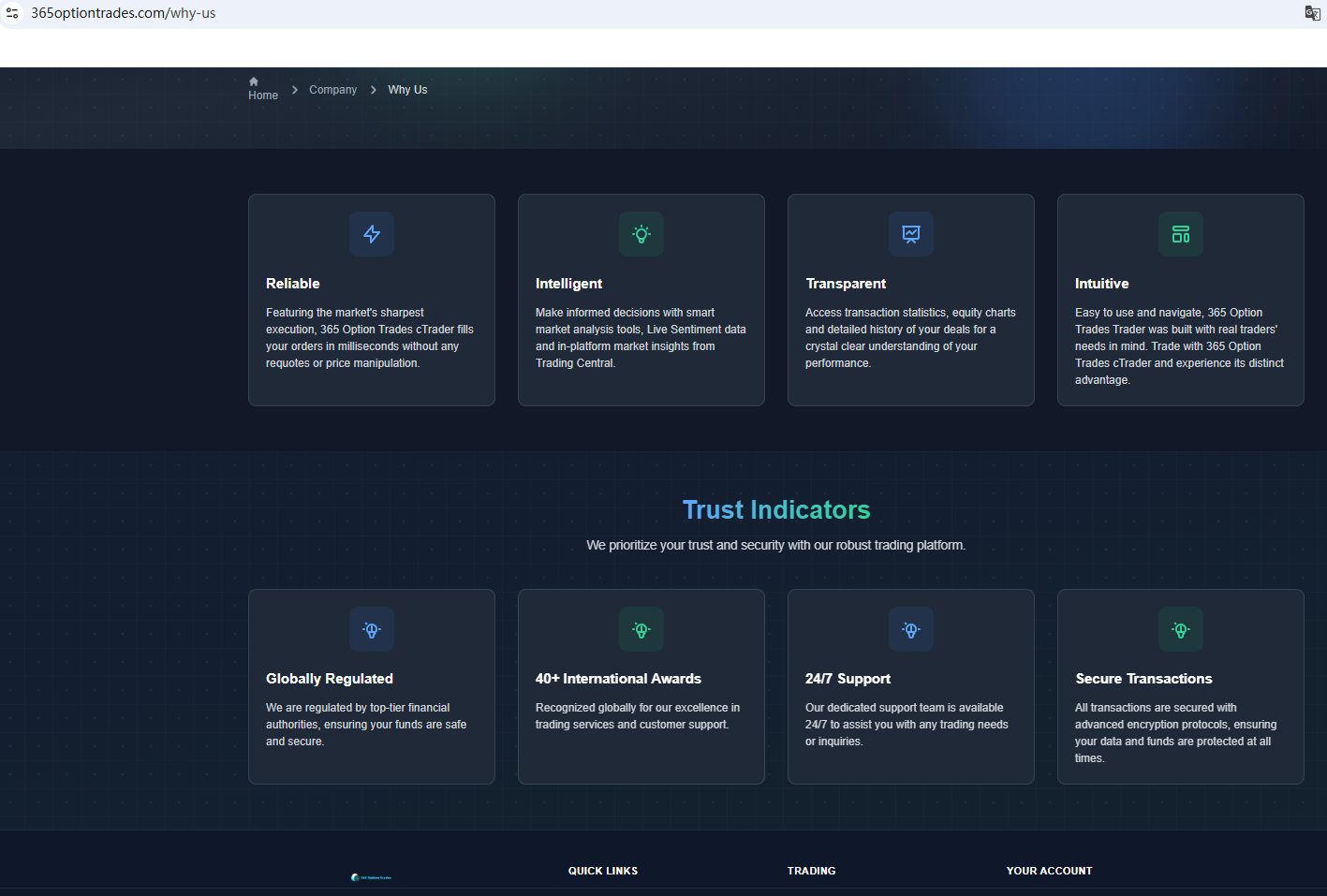Open Company breadcrumb link

pyautogui.click(x=332, y=90)
